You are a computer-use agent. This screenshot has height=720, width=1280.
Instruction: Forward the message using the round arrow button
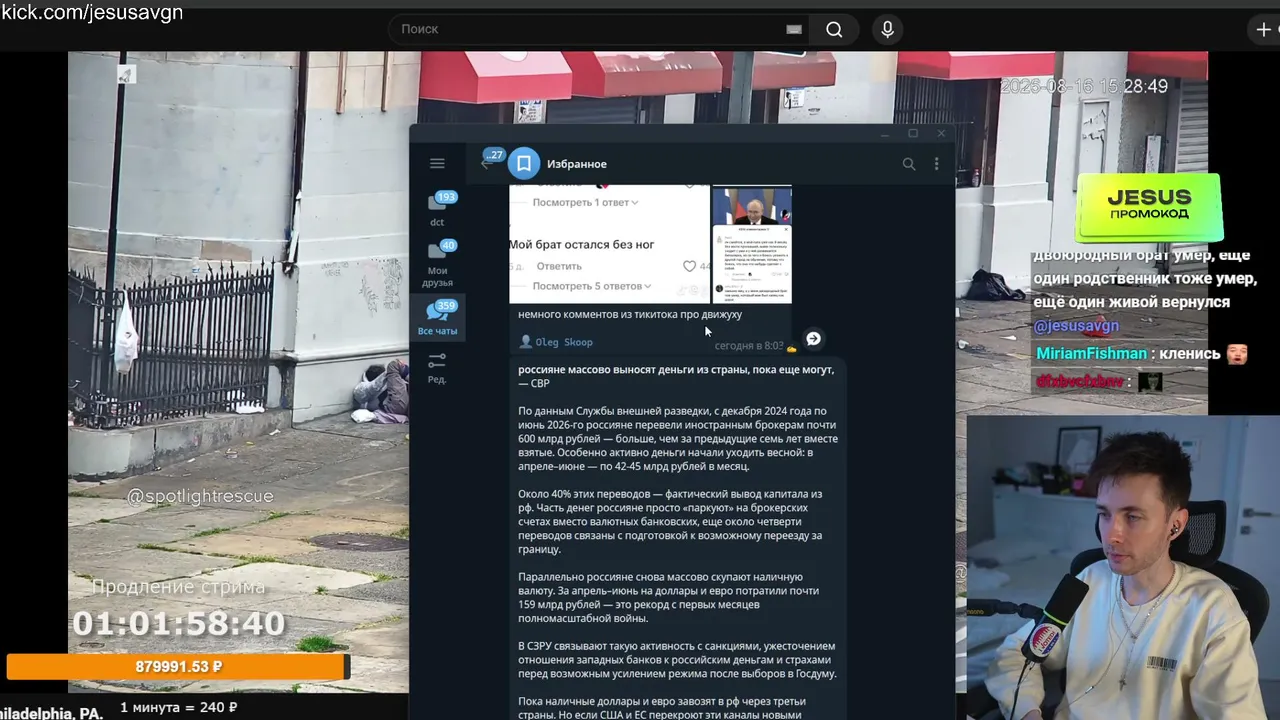pos(813,339)
